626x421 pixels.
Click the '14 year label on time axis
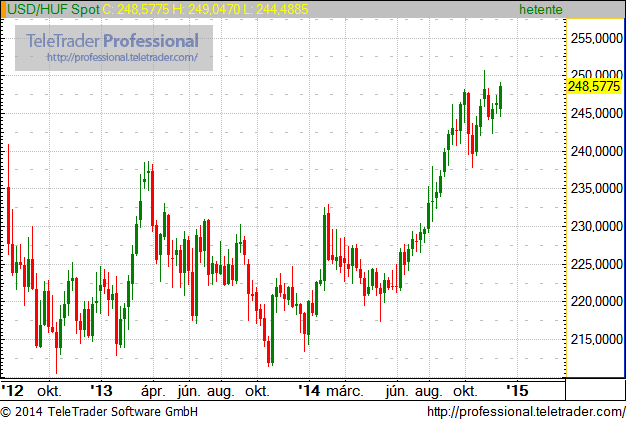(309, 391)
